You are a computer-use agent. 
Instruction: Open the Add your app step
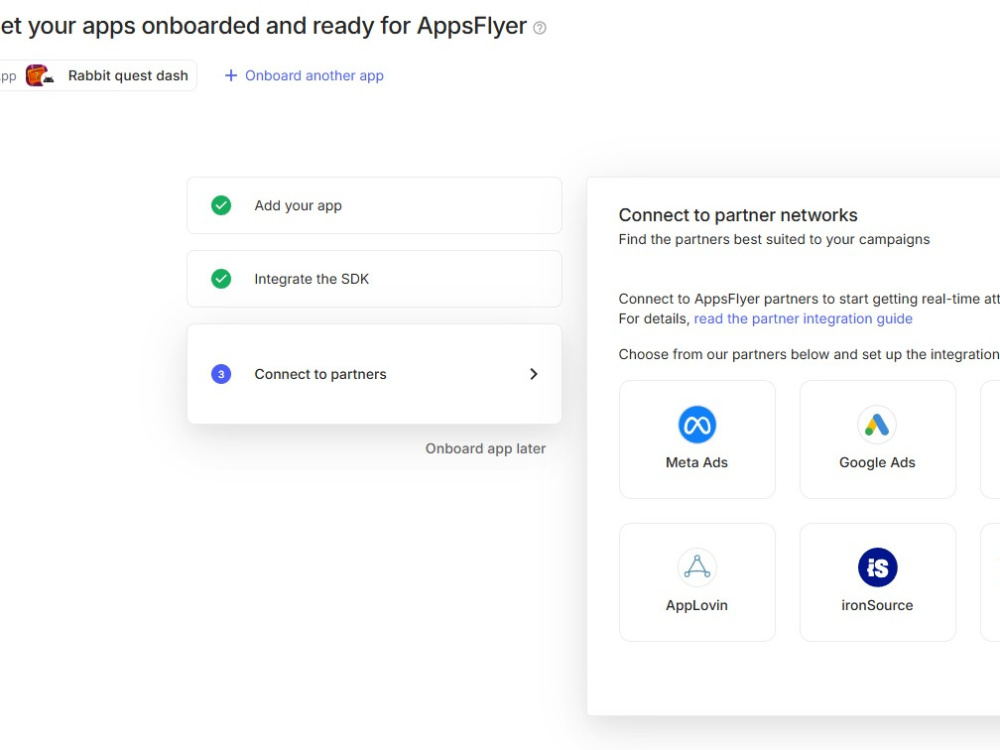point(374,205)
